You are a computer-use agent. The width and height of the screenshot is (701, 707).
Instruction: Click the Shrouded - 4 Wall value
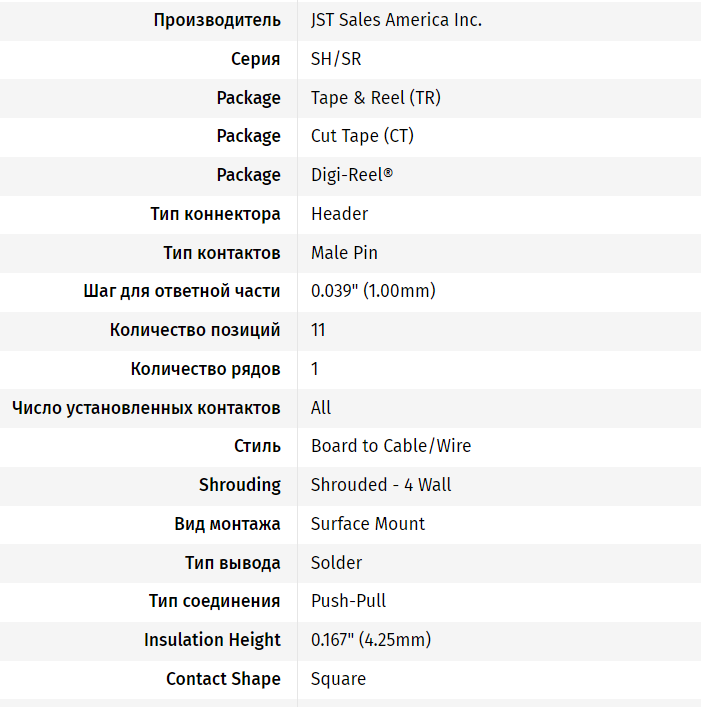tap(381, 485)
